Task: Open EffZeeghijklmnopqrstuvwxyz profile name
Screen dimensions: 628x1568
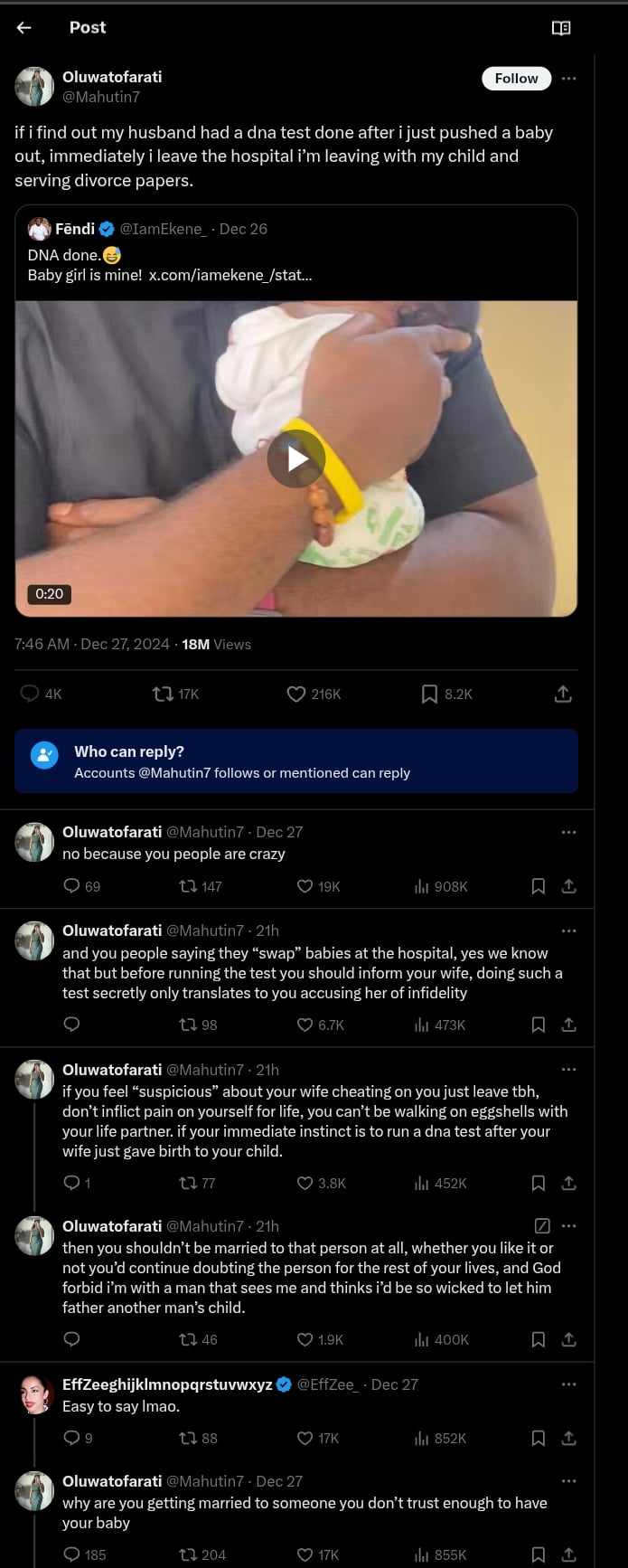Action: [x=167, y=1384]
